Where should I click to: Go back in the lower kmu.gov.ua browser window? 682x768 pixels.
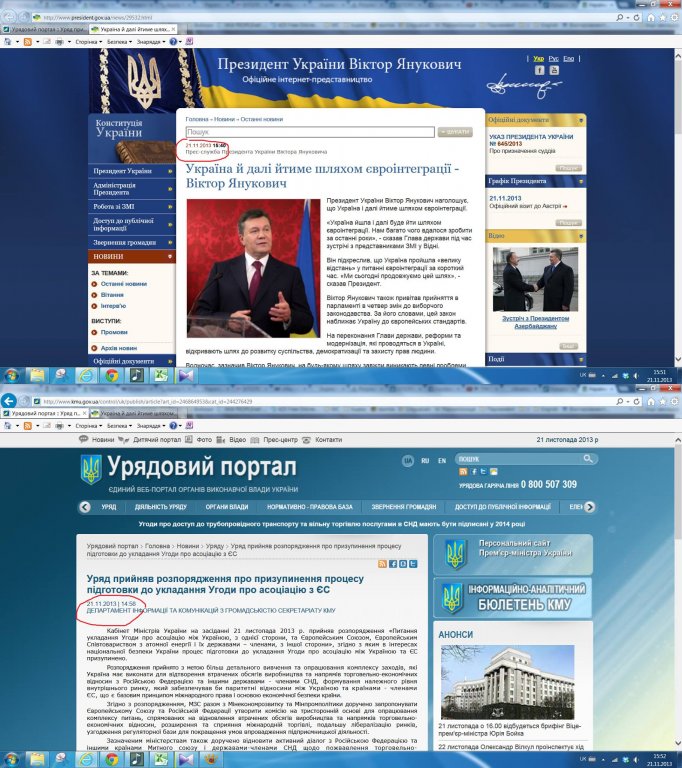click(9, 401)
